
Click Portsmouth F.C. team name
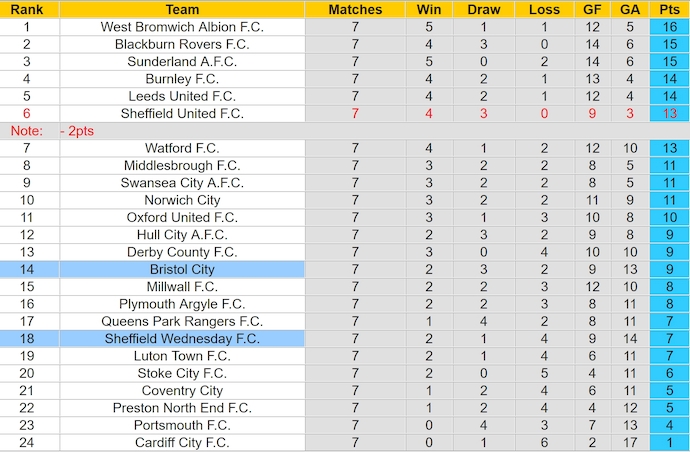click(x=182, y=426)
